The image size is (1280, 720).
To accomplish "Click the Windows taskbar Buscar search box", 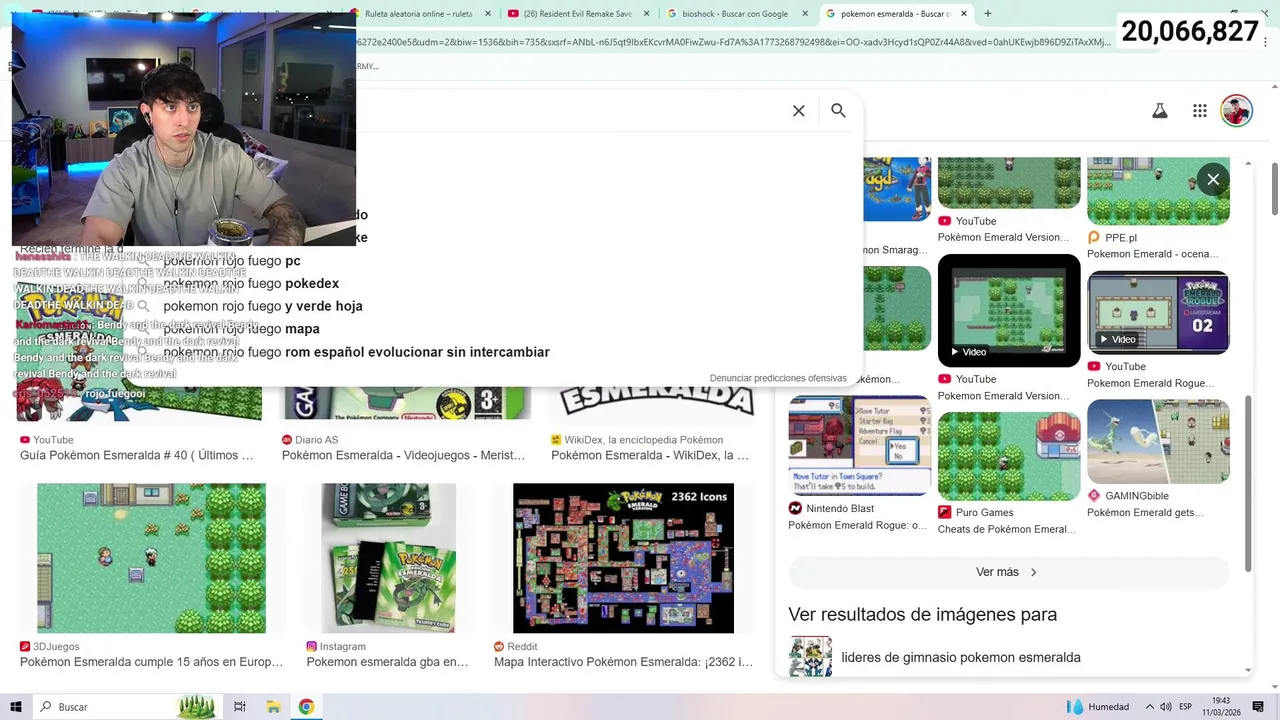I will [127, 707].
